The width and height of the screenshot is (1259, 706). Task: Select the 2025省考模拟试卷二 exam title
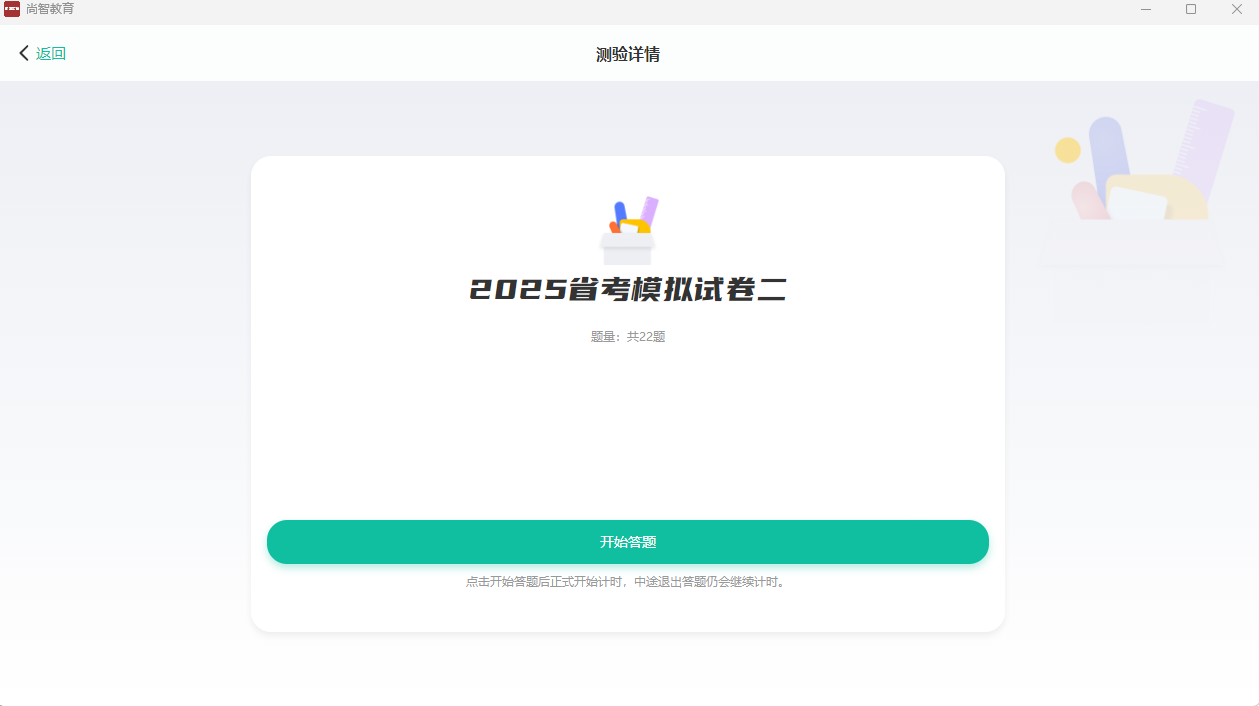pyautogui.click(x=628, y=290)
